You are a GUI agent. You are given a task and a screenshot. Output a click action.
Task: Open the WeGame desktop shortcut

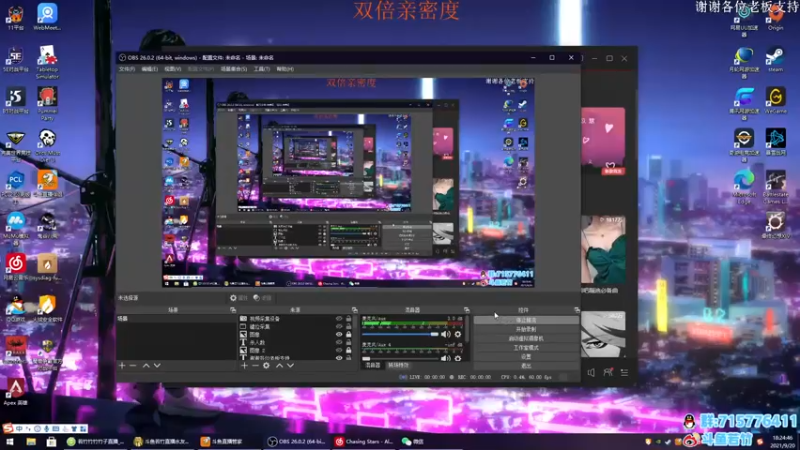(775, 101)
